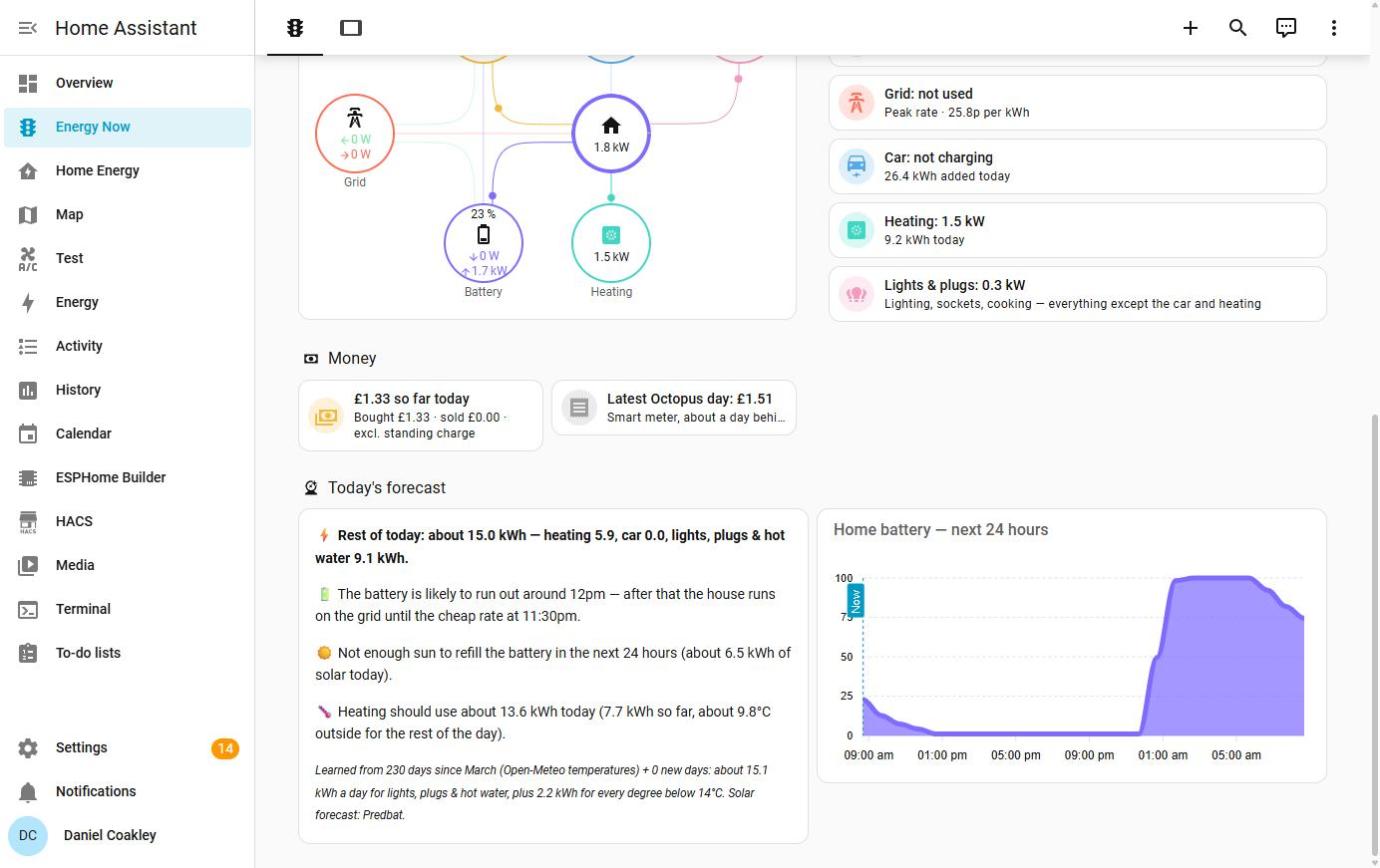Open the Notifications bell icon

28,792
